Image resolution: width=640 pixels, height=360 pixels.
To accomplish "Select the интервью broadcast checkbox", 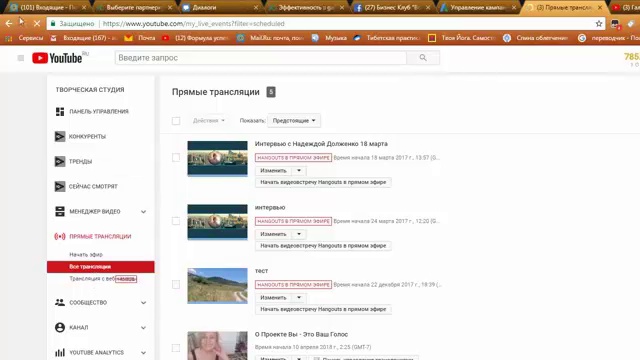I will click(x=176, y=221).
